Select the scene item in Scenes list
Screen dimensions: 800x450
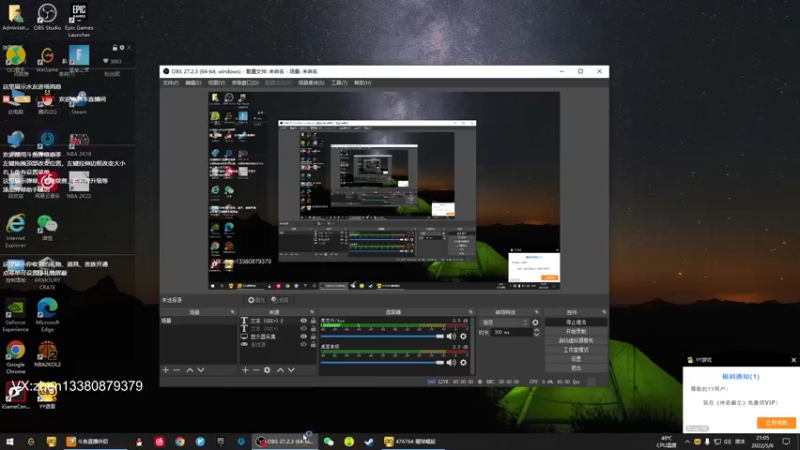coord(198,321)
